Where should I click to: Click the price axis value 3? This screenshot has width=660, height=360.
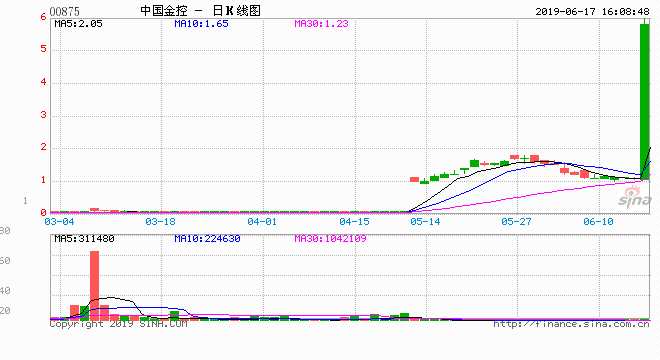point(43,115)
